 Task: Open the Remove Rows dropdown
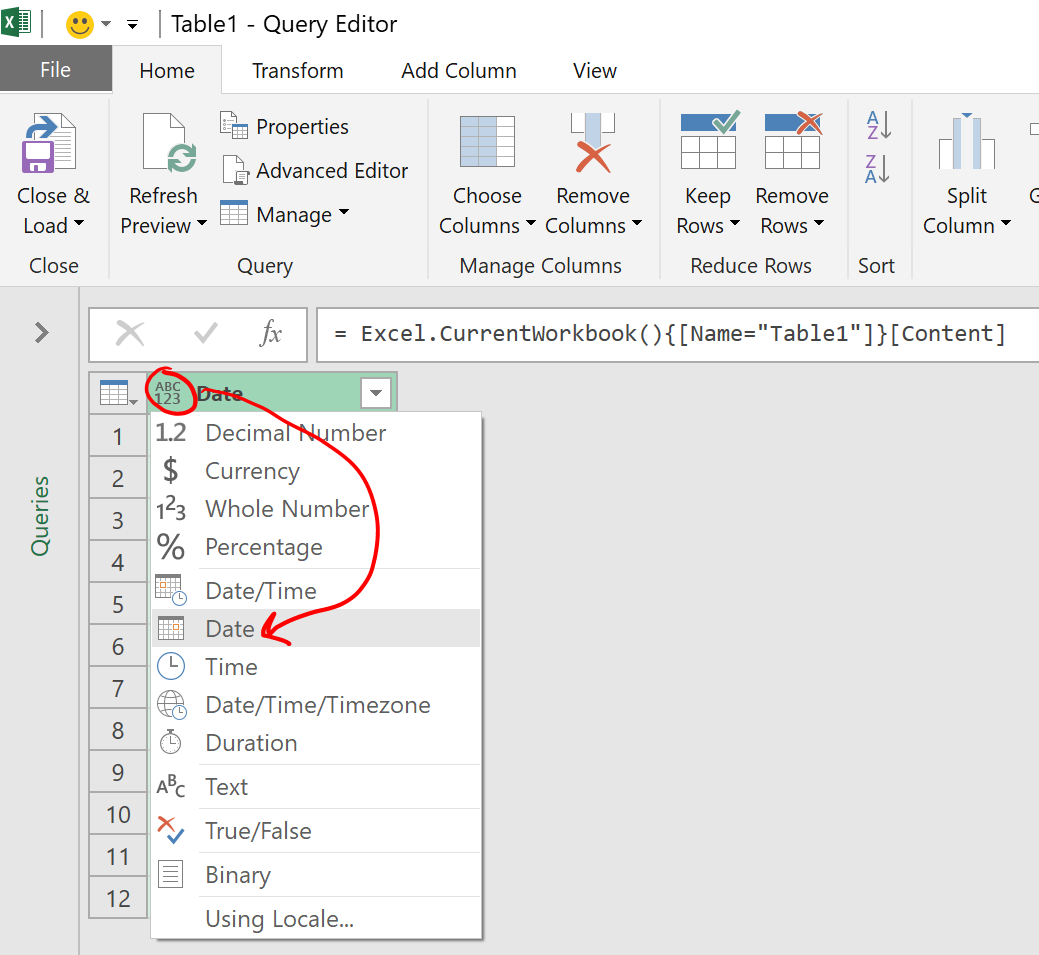point(792,225)
